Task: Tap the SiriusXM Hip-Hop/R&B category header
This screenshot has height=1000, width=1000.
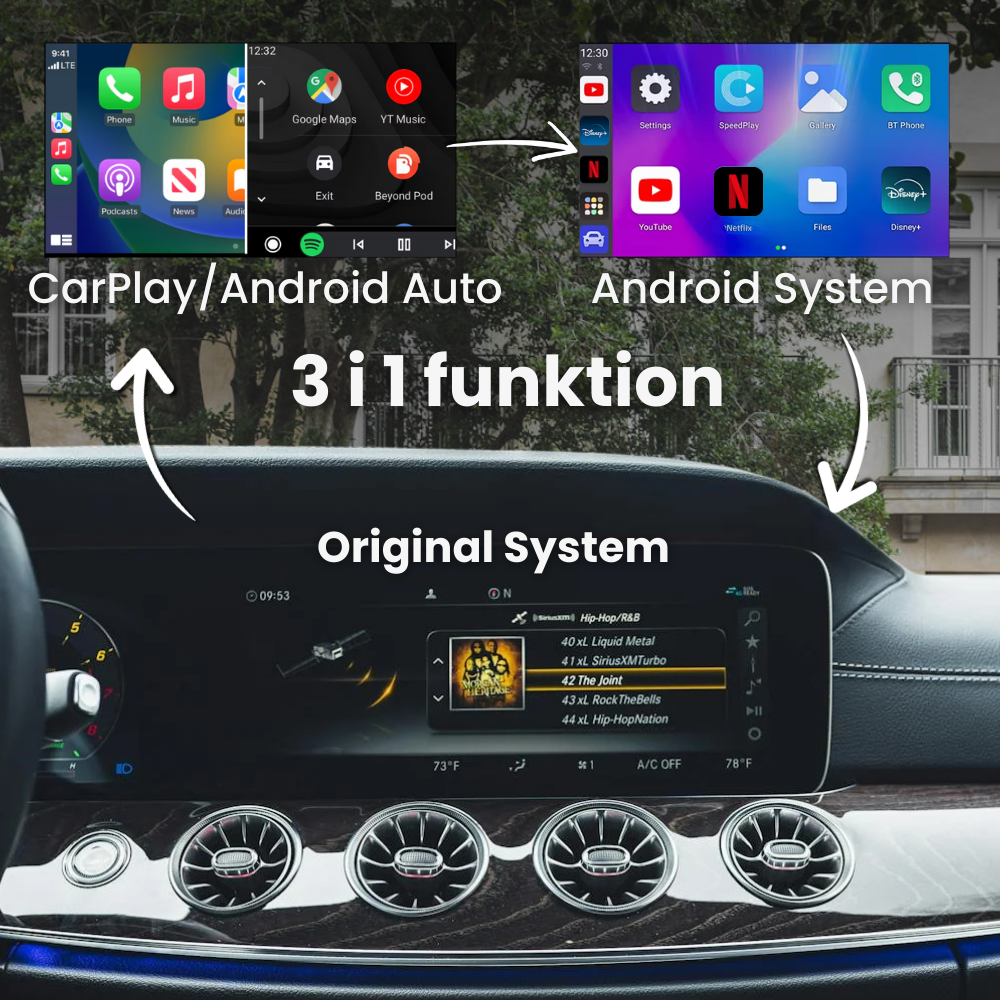Action: click(x=576, y=617)
